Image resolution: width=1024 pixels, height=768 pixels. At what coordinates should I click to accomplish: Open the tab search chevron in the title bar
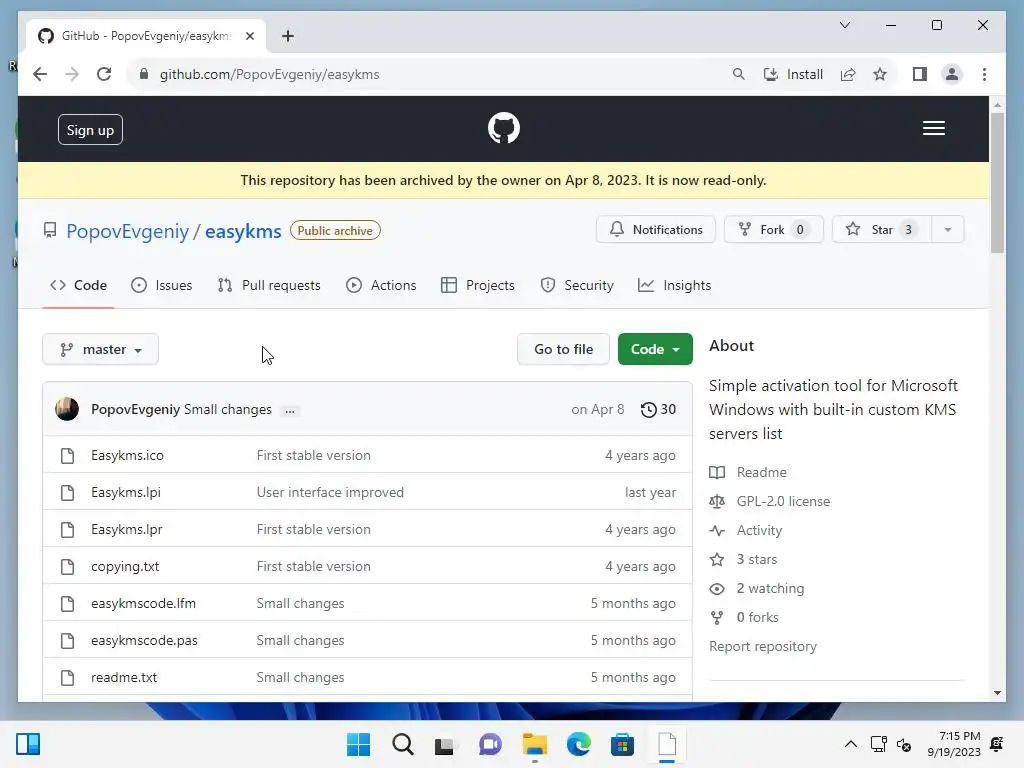pos(844,25)
